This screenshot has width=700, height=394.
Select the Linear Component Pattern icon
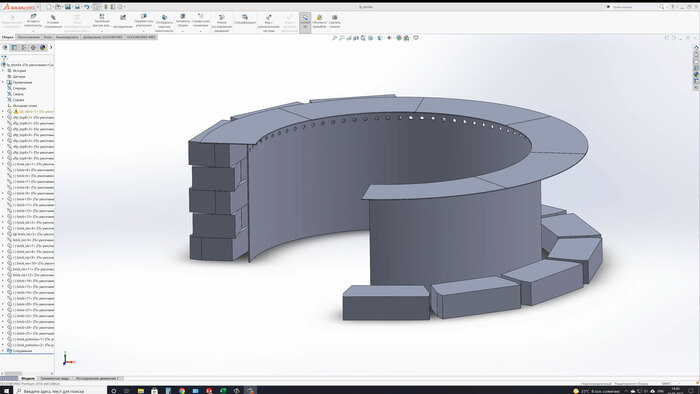(x=101, y=21)
